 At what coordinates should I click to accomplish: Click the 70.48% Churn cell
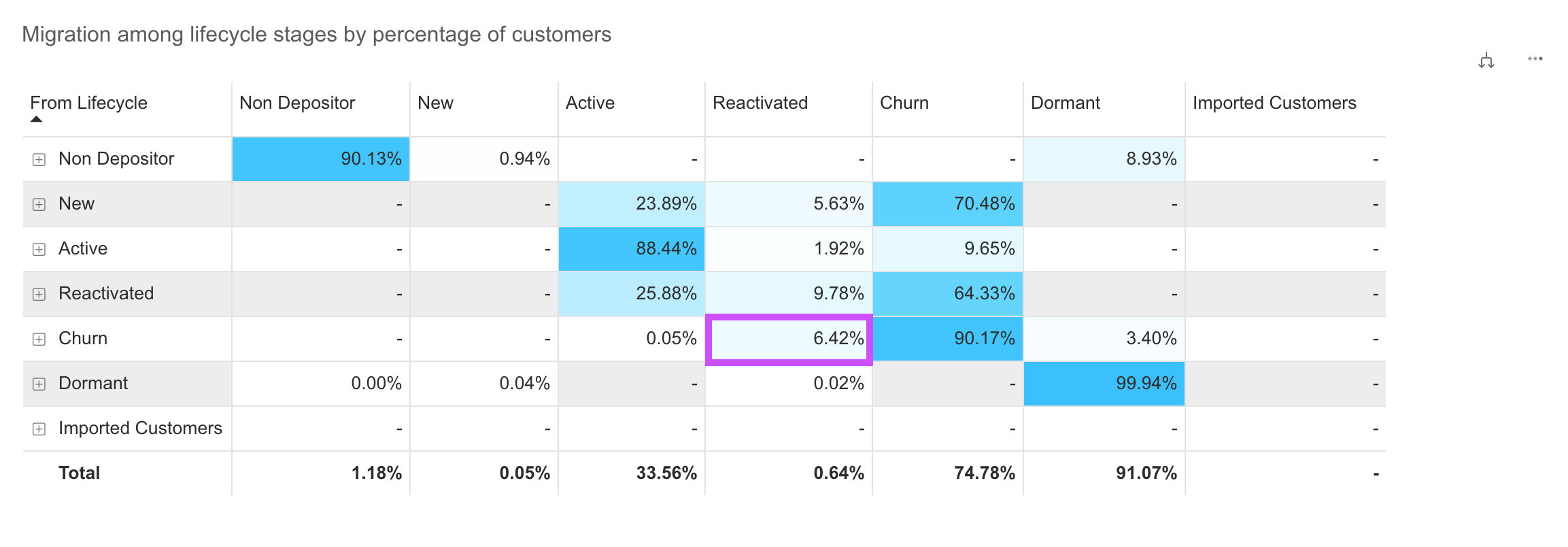coord(948,204)
